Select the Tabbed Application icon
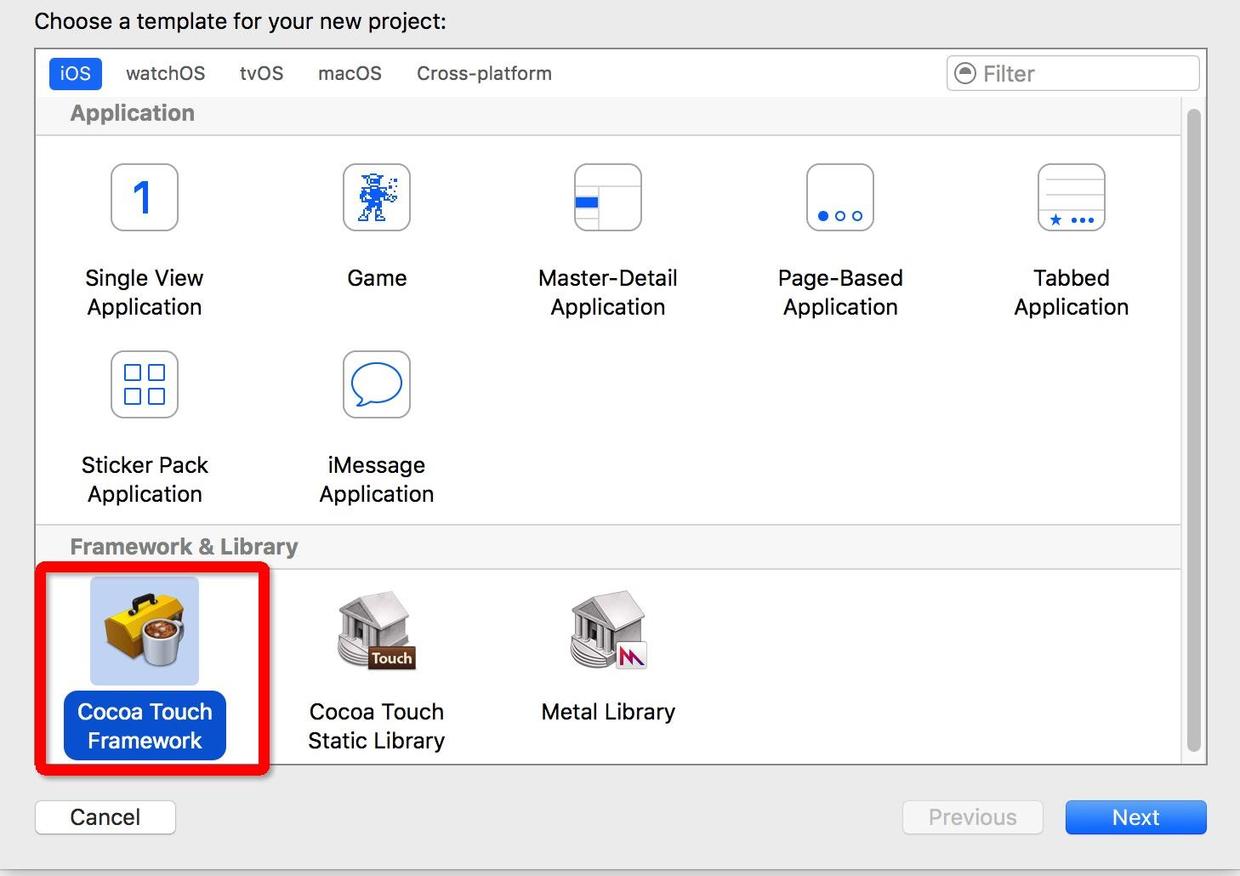1240x876 pixels. point(1071,198)
